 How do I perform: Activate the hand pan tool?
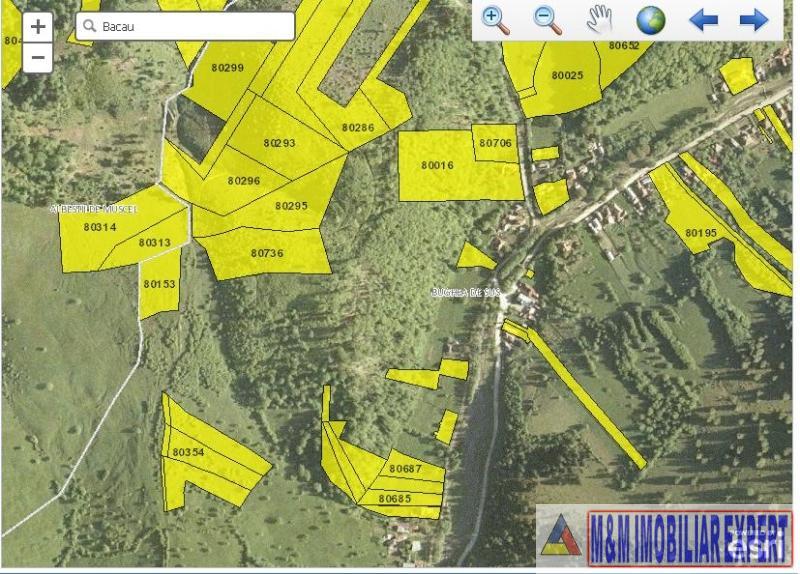pyautogui.click(x=598, y=19)
